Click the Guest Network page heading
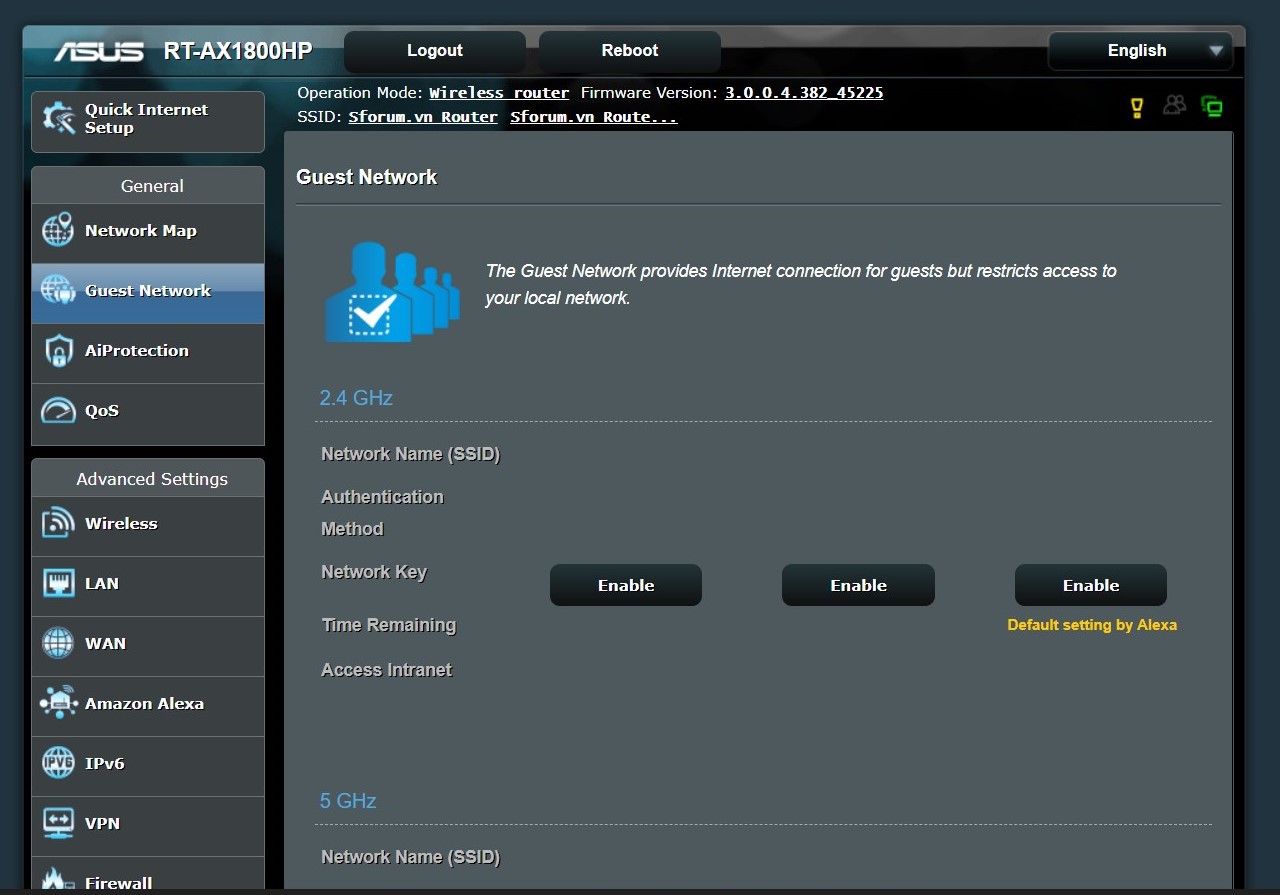The height and width of the screenshot is (895, 1280). click(x=367, y=177)
